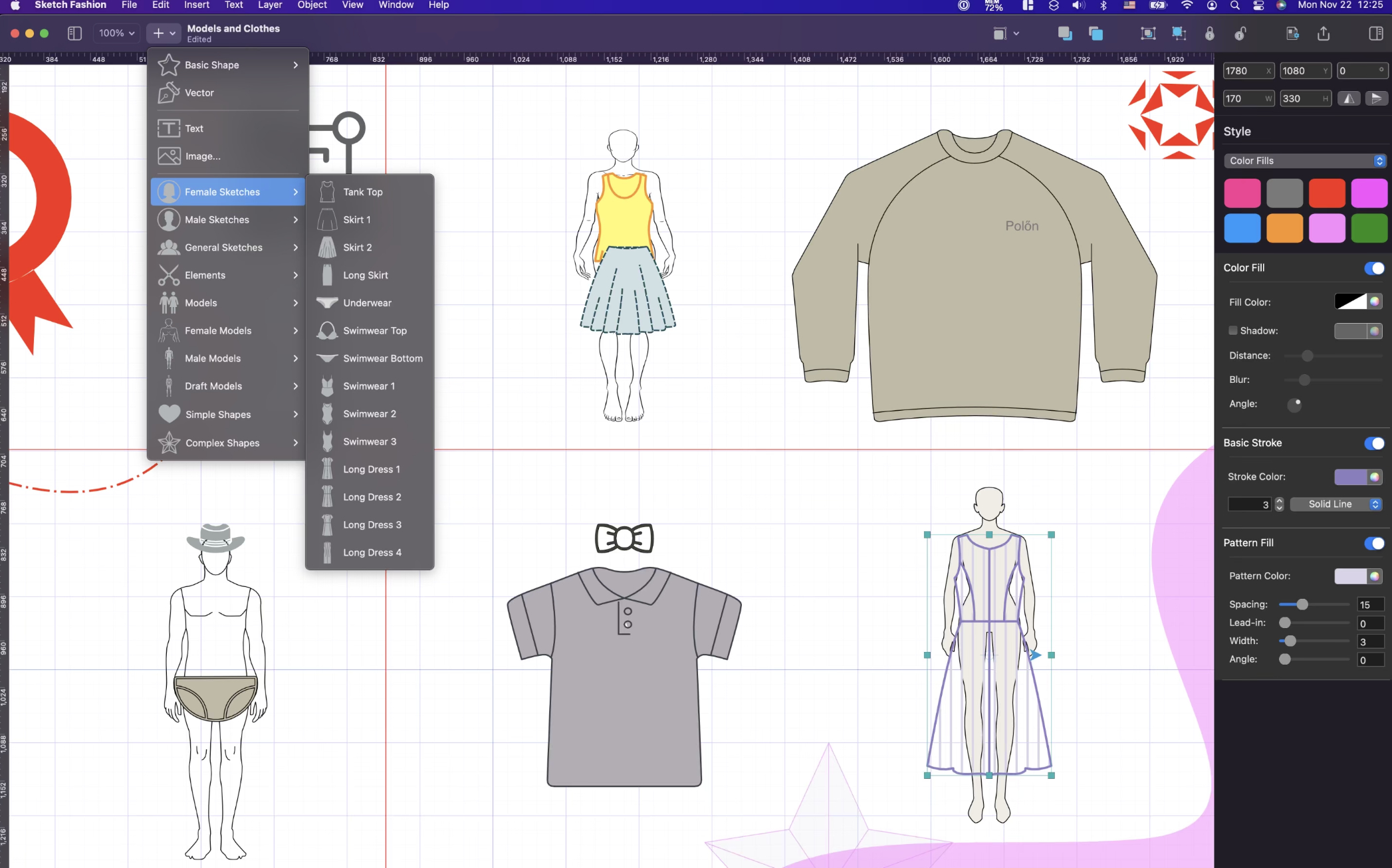The image size is (1392, 868).
Task: Click the lock object icon in toolbar
Action: pos(1209,33)
